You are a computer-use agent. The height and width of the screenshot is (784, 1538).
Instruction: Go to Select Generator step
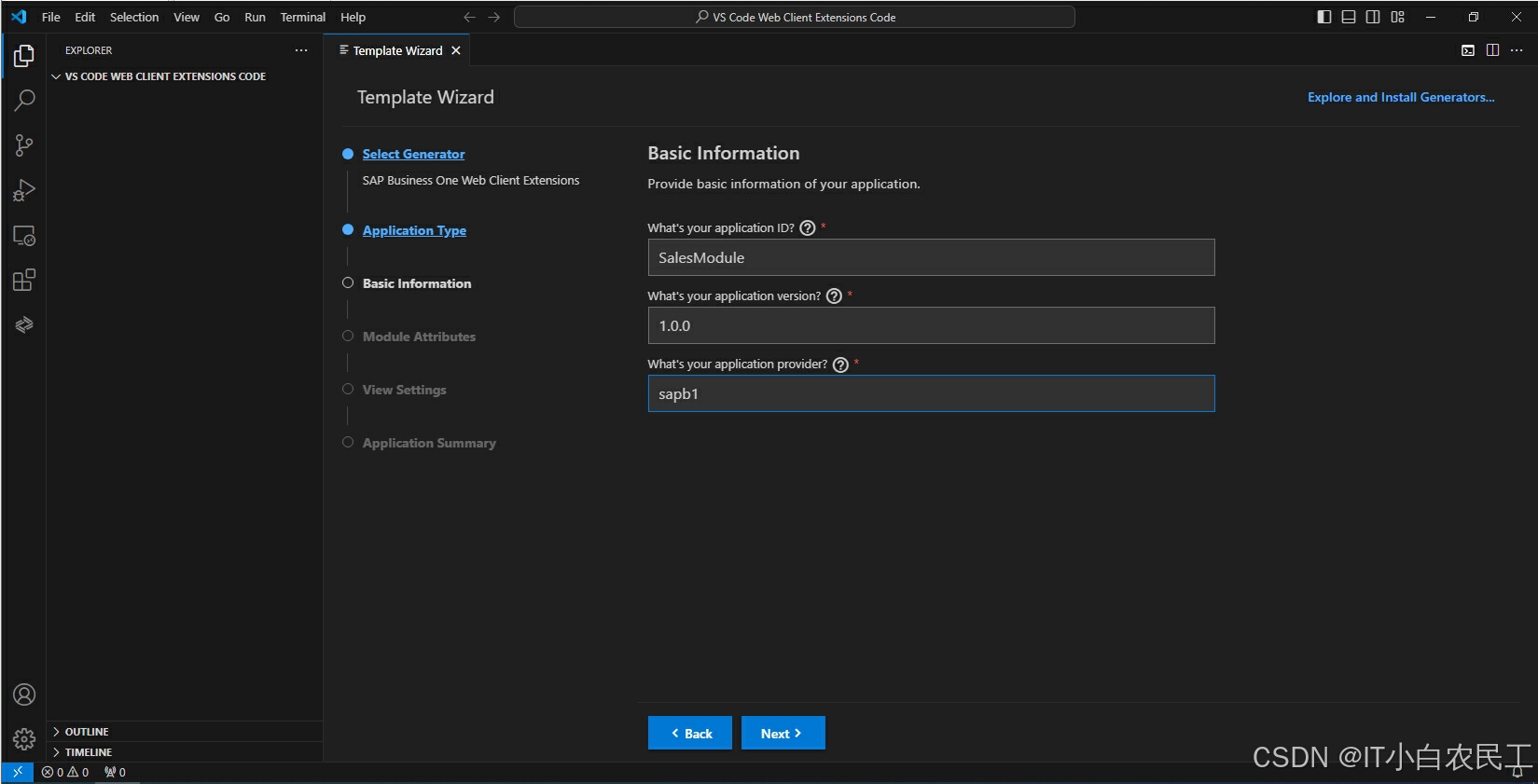click(x=413, y=154)
